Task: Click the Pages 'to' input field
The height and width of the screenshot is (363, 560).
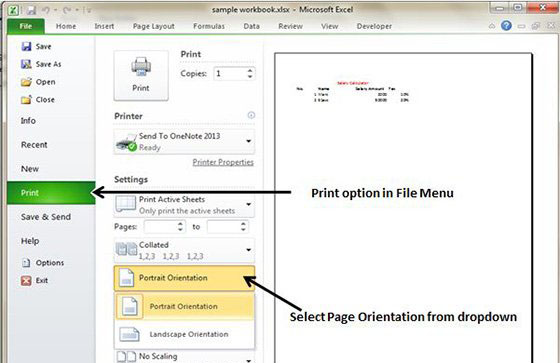Action: [223, 227]
